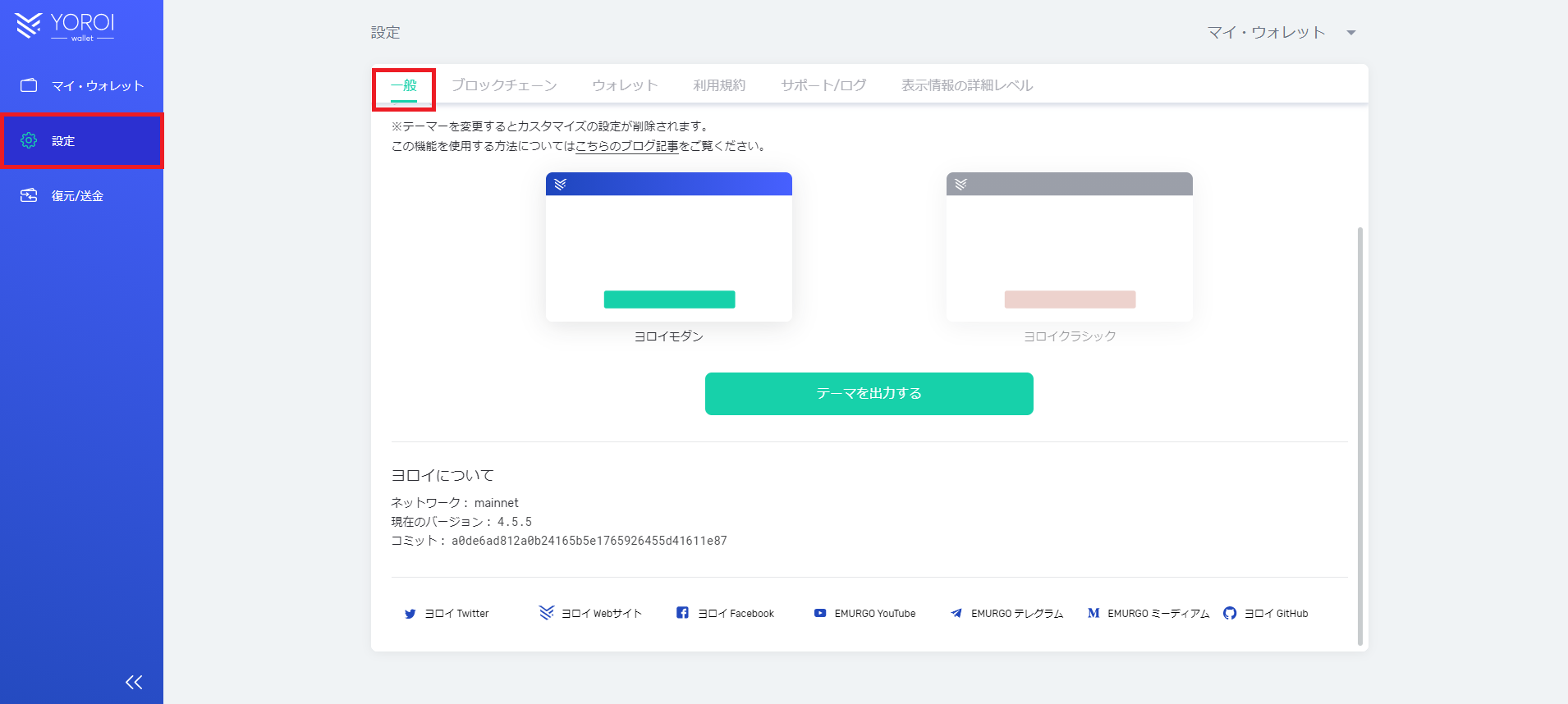This screenshot has height=704, width=1568.
Task: Collapse the sidebar with double chevron
Action: [x=134, y=682]
